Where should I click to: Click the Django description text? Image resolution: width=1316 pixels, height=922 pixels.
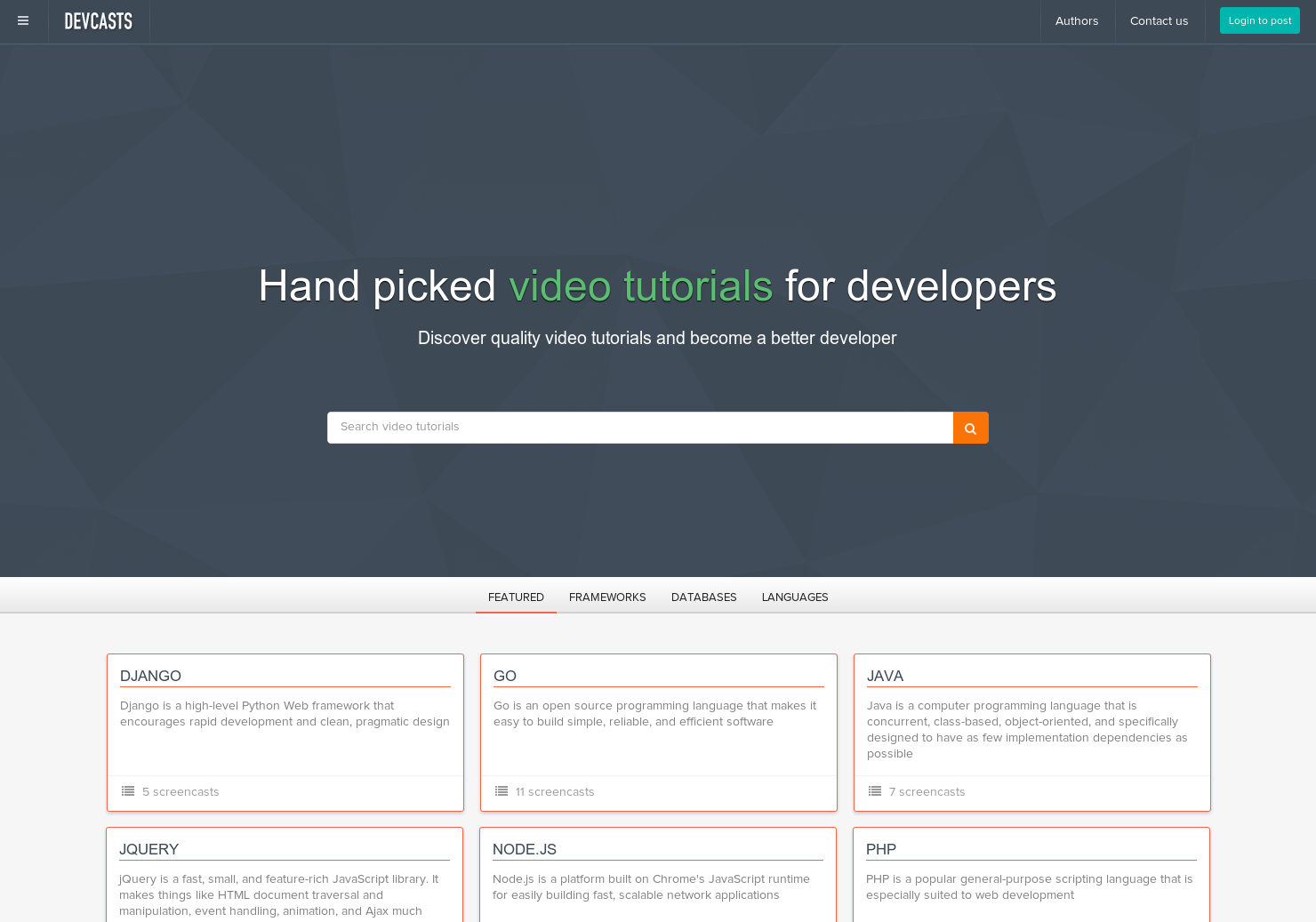click(285, 713)
